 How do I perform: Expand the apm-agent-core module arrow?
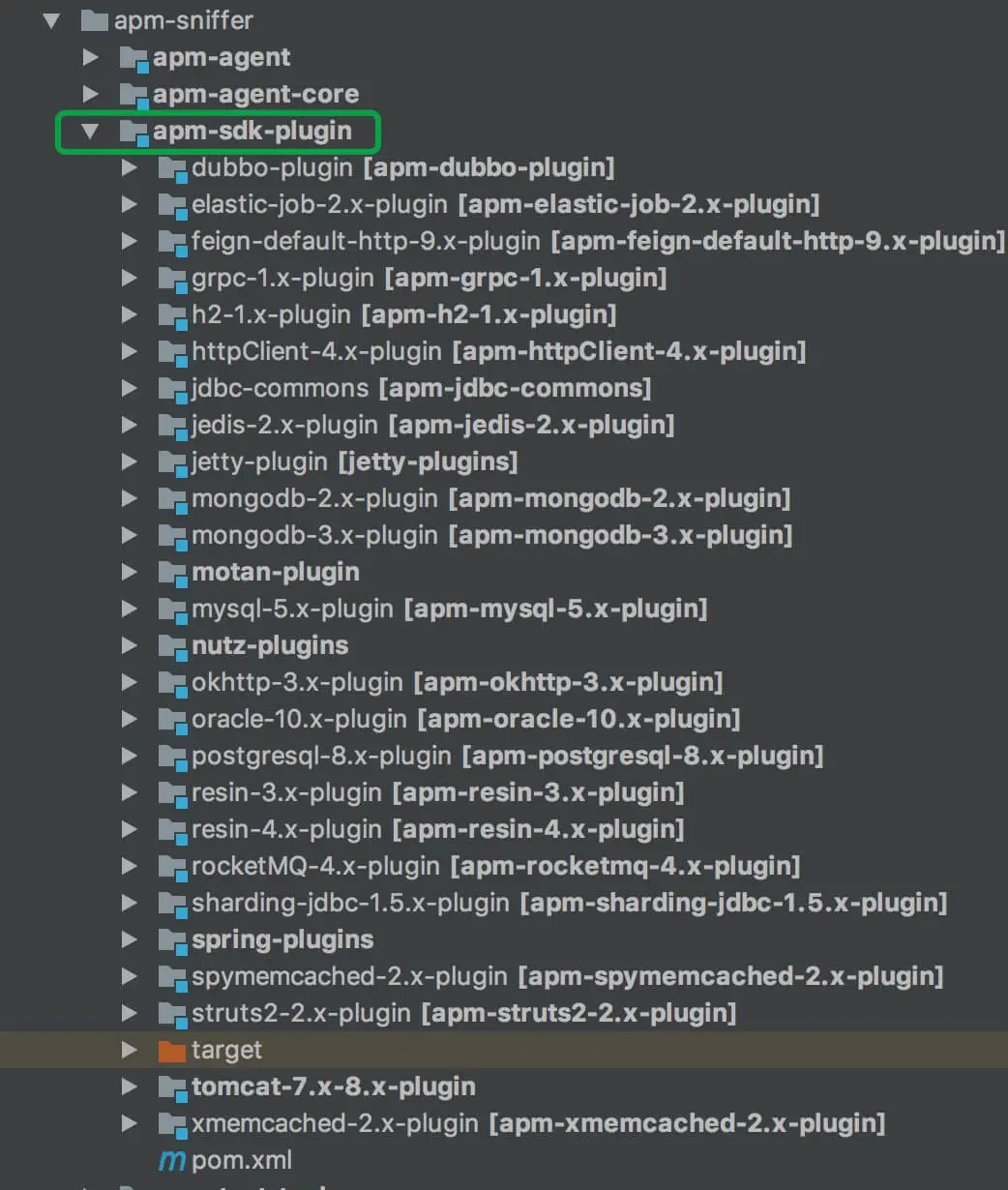91,94
